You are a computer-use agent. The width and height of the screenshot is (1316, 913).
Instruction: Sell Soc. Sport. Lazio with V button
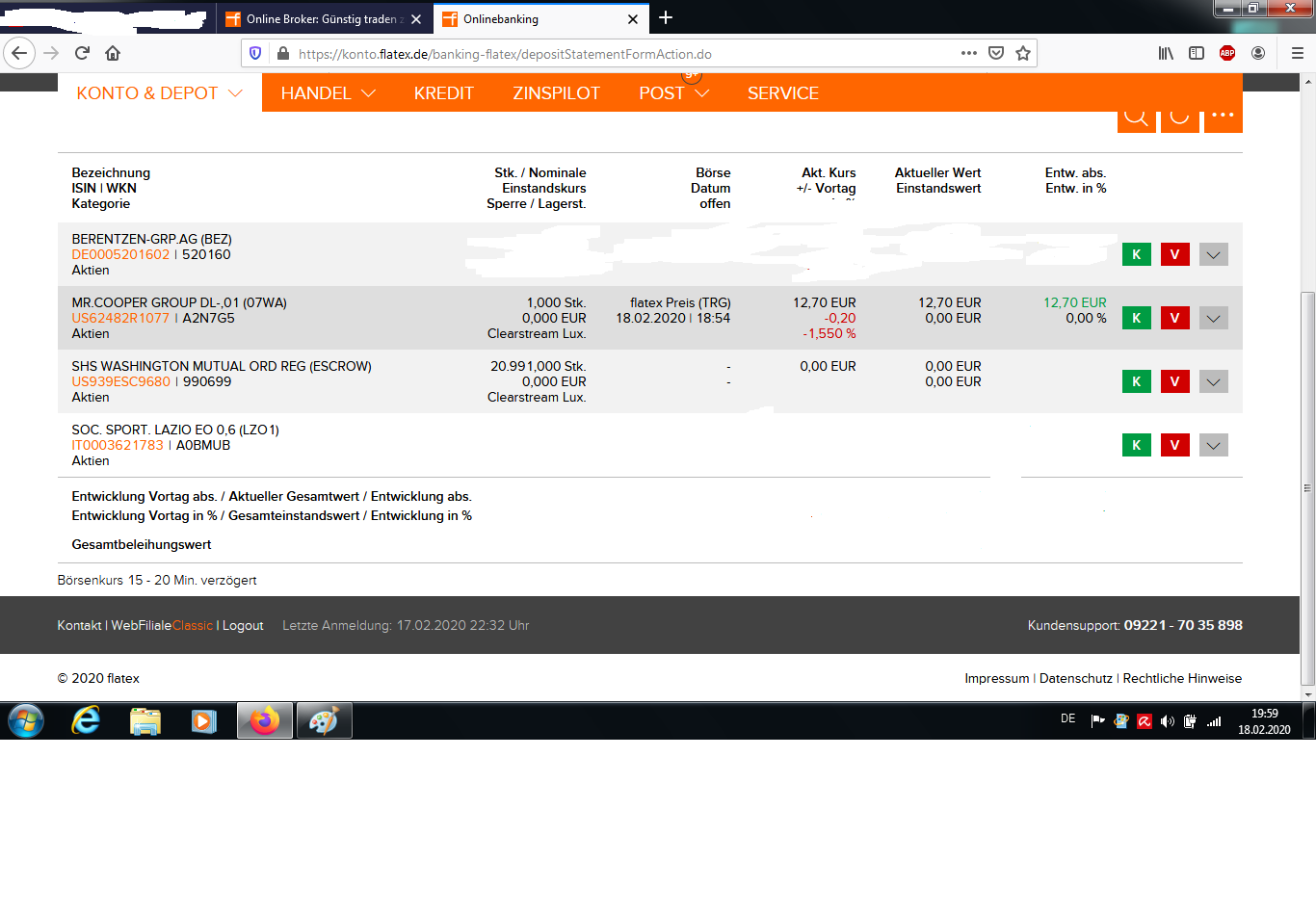point(1175,445)
